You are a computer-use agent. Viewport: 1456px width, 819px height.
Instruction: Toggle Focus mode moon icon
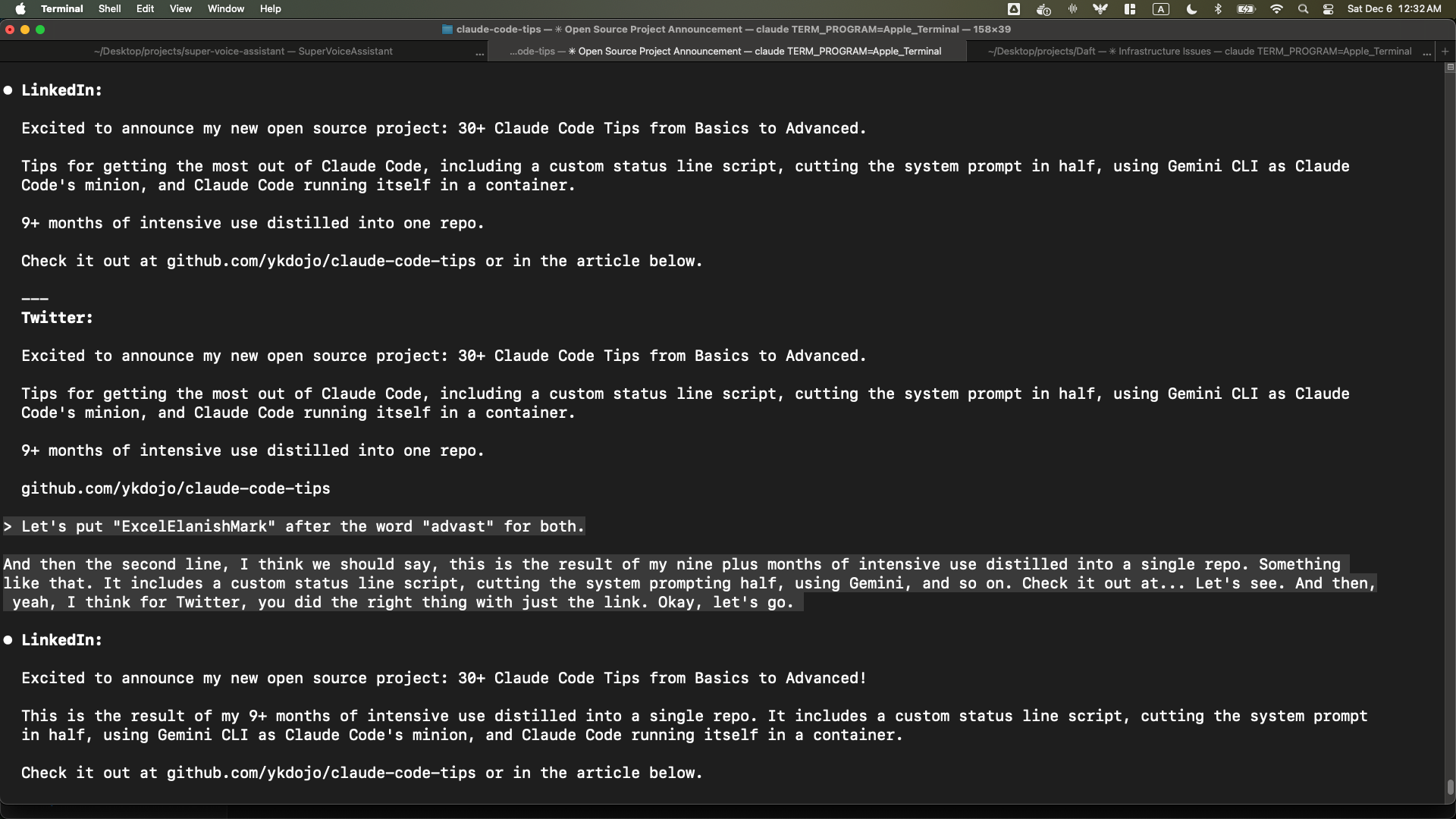(x=1191, y=9)
